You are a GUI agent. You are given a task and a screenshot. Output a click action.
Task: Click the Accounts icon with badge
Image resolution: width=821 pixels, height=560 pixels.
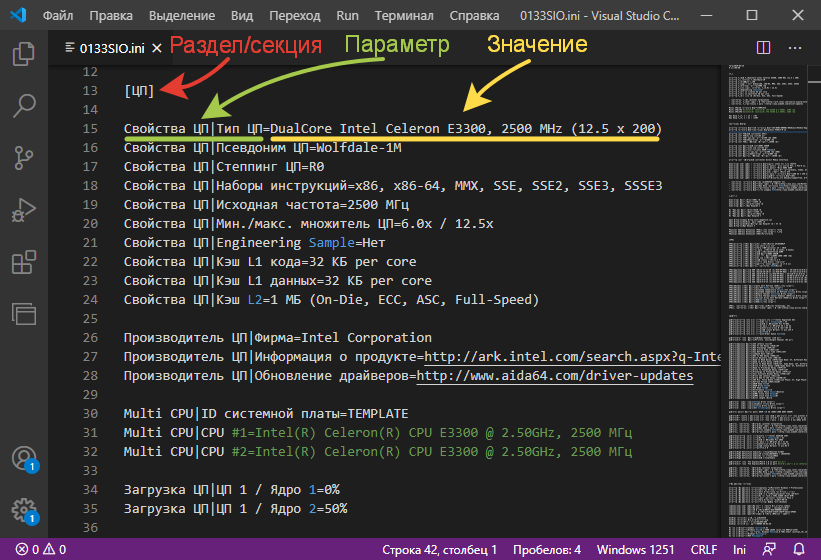tap(23, 458)
